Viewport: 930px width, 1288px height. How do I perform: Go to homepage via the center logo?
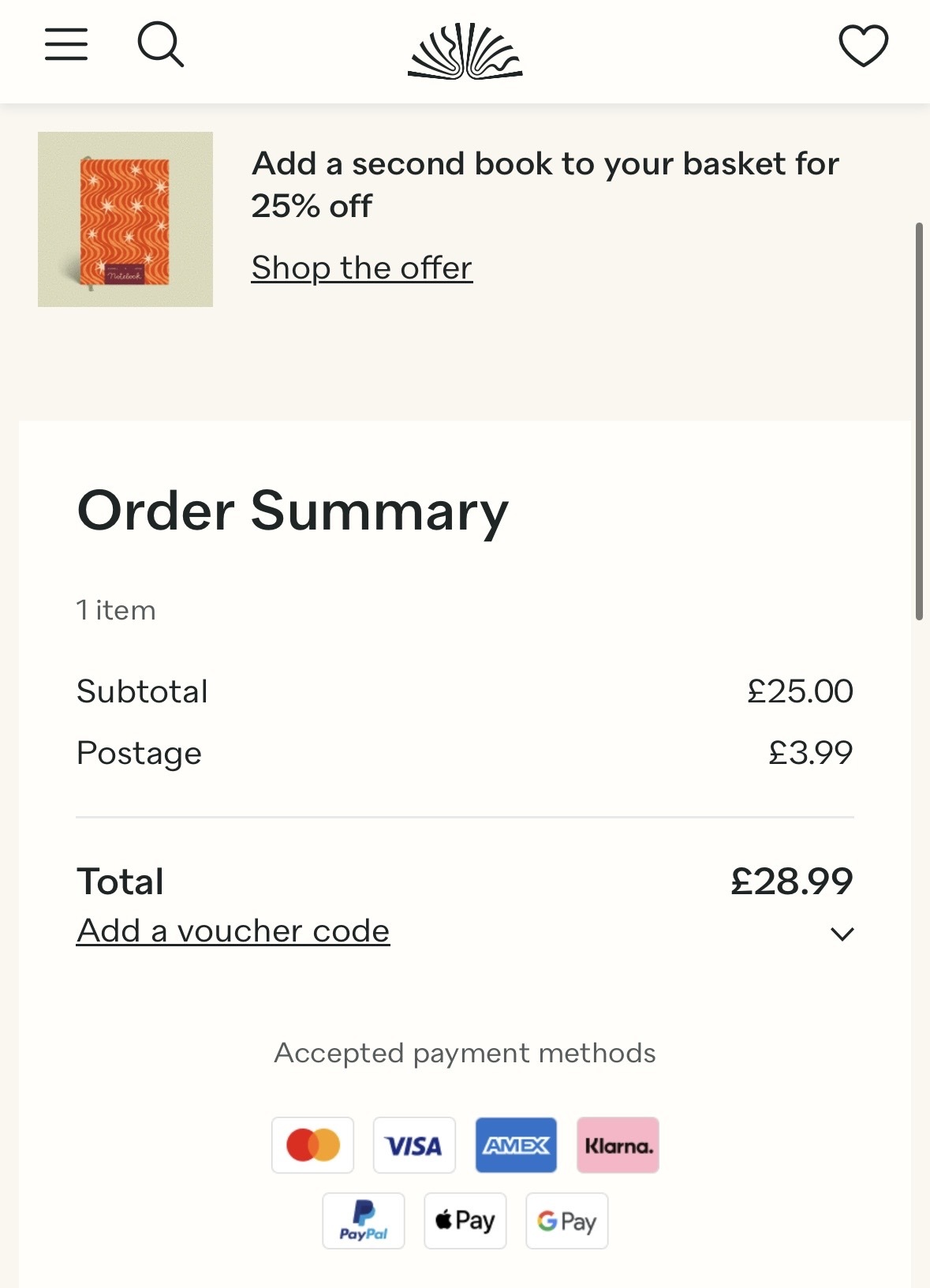[x=465, y=51]
